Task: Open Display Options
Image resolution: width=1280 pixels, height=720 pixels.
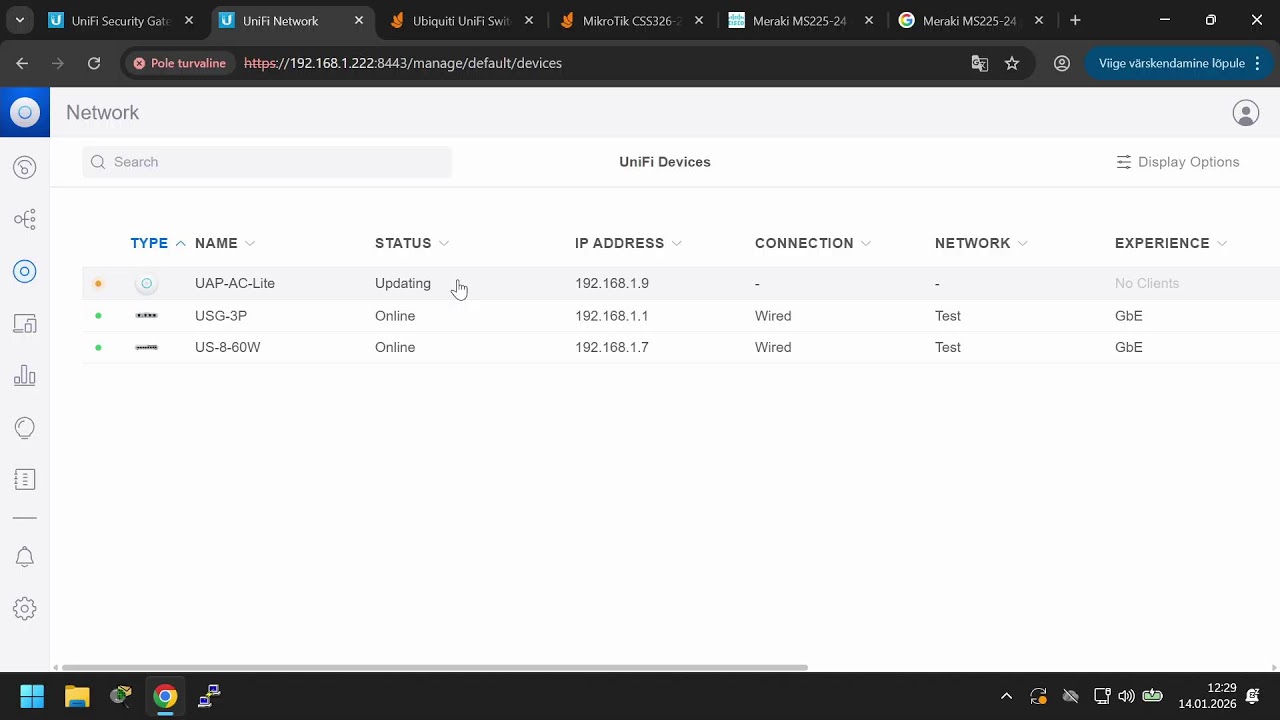Action: tap(1177, 162)
